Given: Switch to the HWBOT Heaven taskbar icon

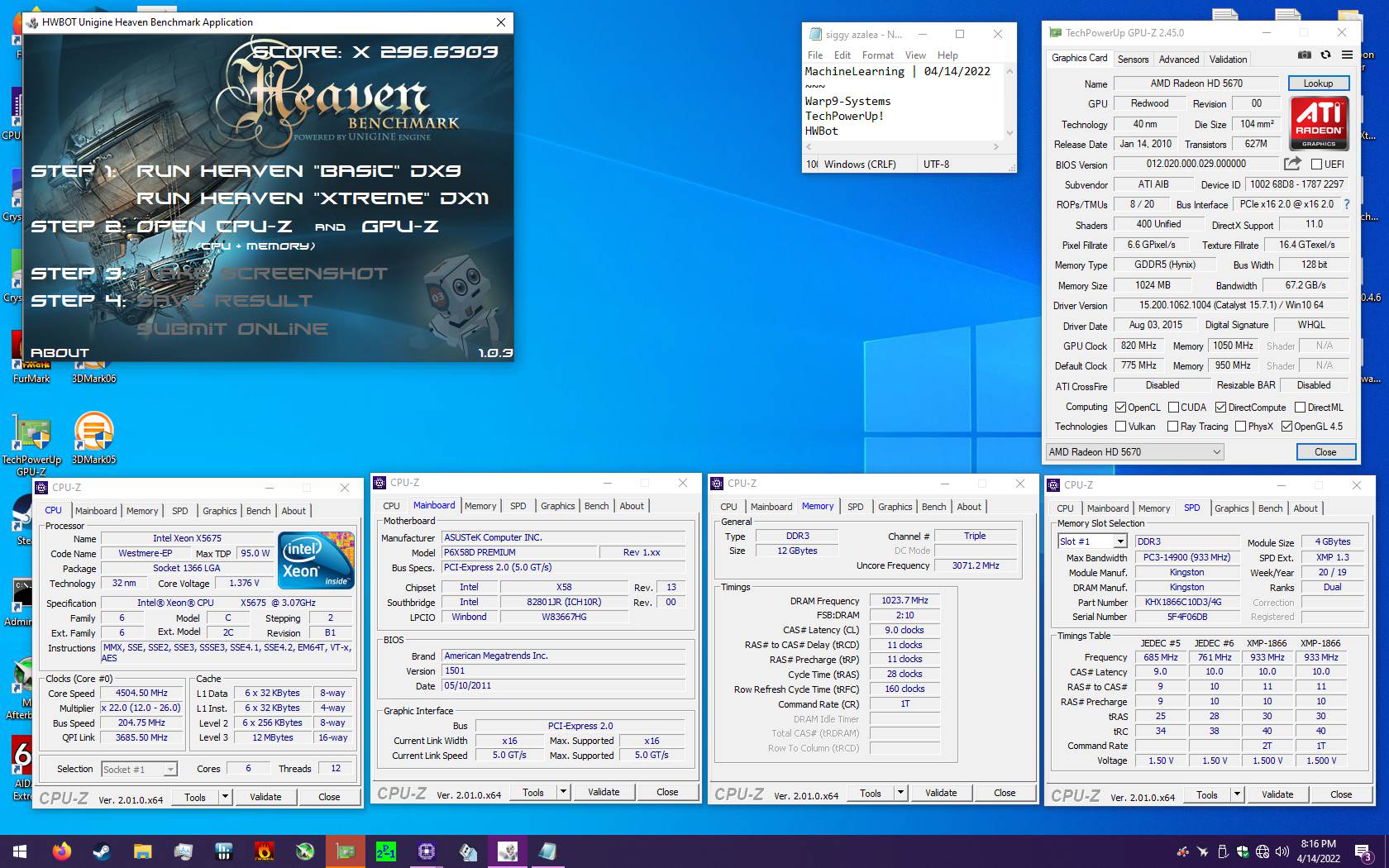Looking at the screenshot, I should pos(508,851).
